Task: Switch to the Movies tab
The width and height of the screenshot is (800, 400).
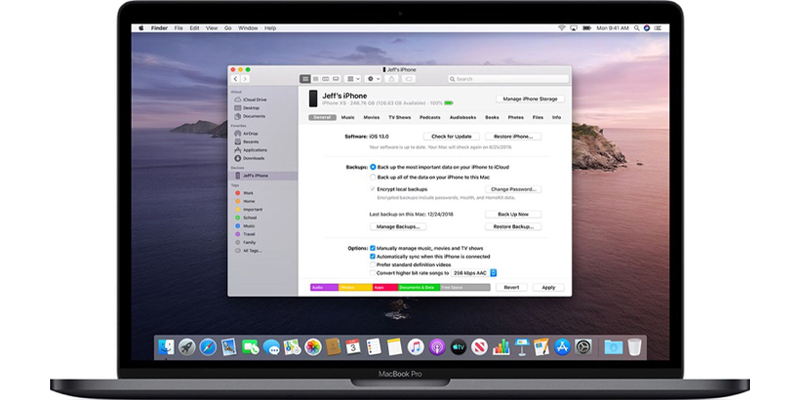Action: pos(371,117)
